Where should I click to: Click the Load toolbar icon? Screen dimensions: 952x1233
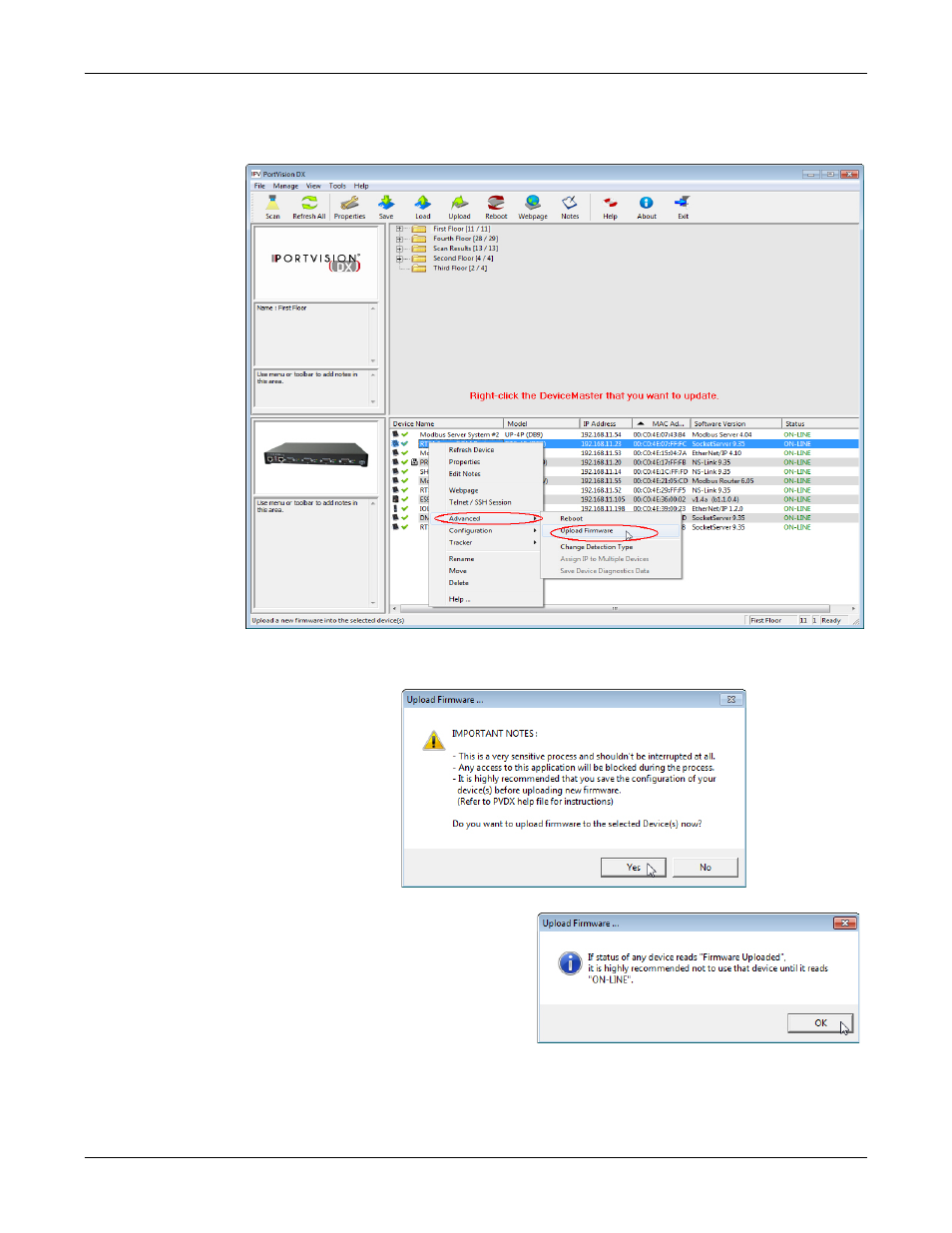coord(423,207)
